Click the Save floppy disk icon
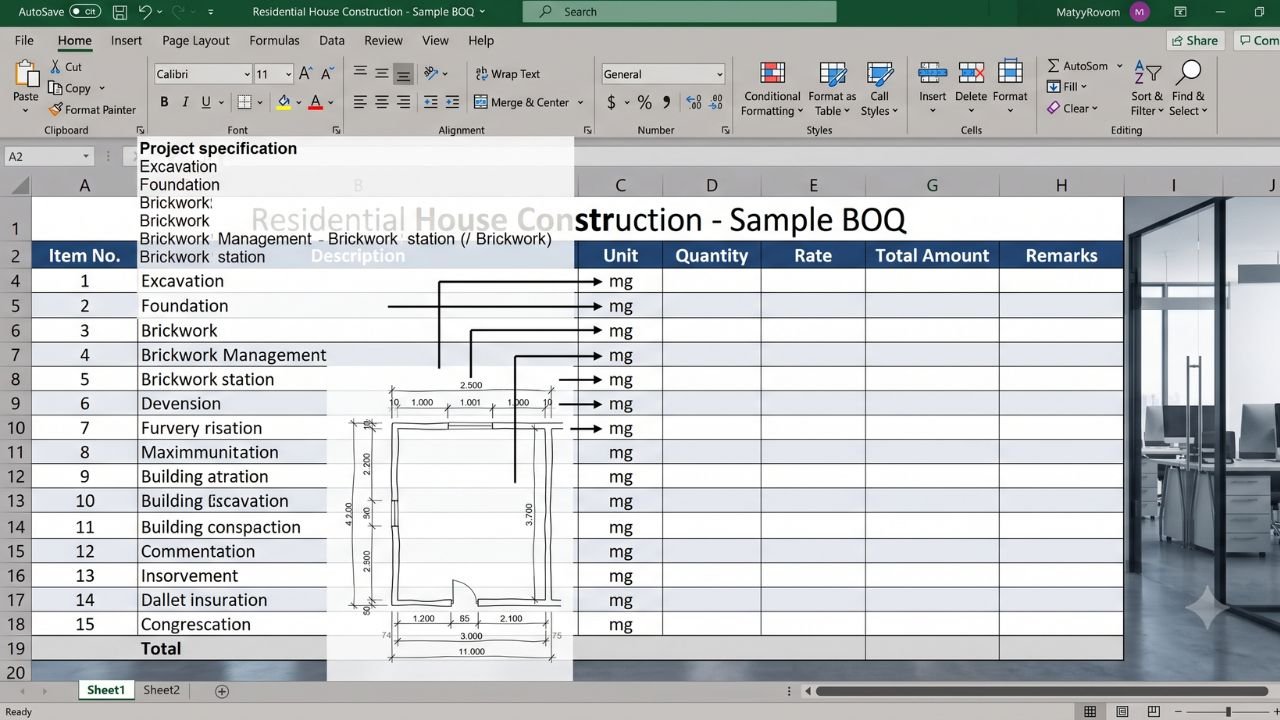Viewport: 1280px width, 720px height. pos(120,12)
